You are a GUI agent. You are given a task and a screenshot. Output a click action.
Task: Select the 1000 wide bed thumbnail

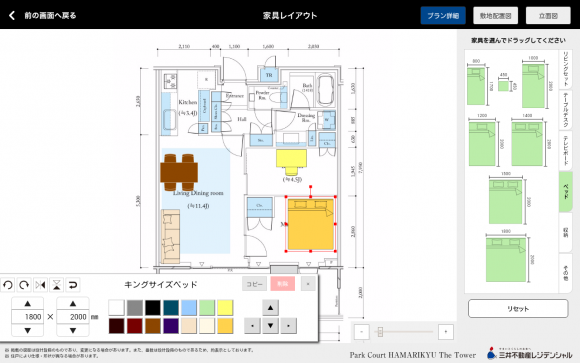coord(533,85)
